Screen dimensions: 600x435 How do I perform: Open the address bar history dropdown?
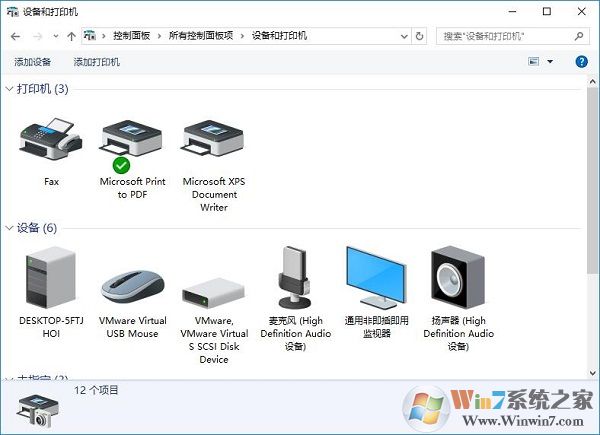pyautogui.click(x=404, y=37)
